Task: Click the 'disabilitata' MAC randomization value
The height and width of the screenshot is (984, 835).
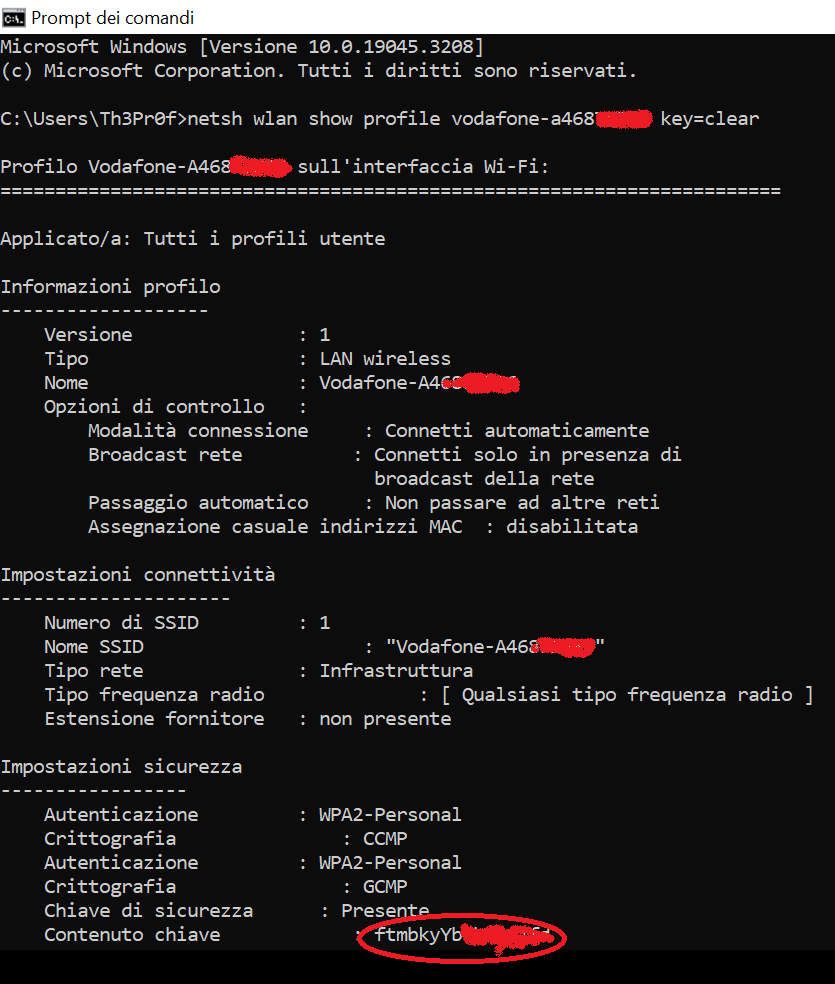Action: click(572, 527)
